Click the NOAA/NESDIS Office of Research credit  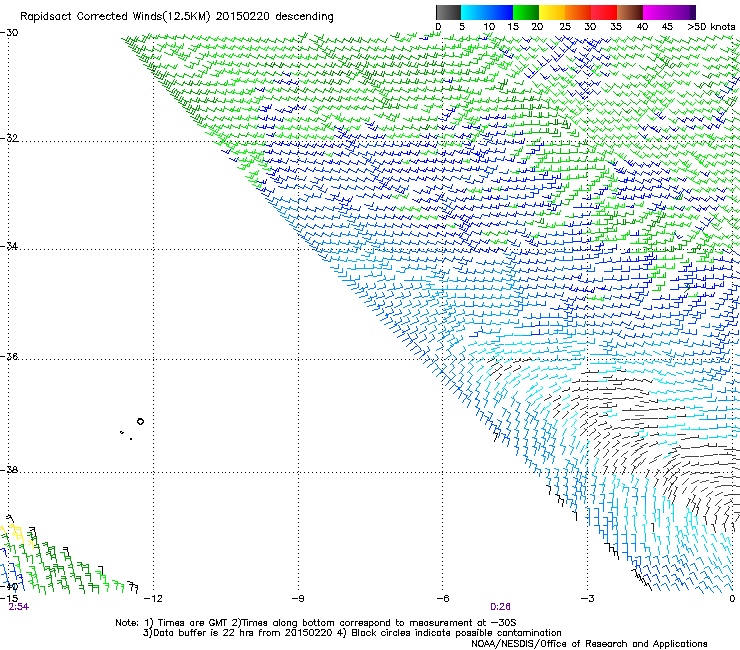589,643
